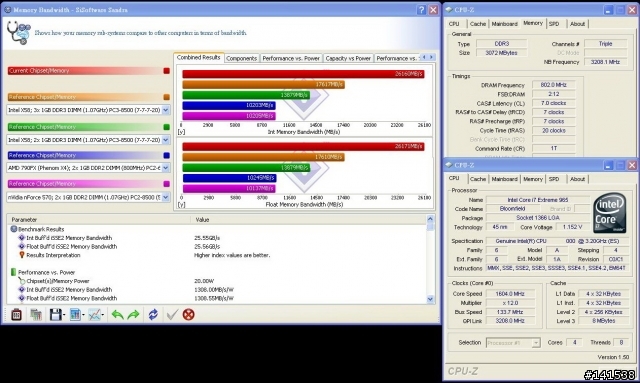Select the Combined Results tab
This screenshot has height=383, width=640.
click(198, 58)
